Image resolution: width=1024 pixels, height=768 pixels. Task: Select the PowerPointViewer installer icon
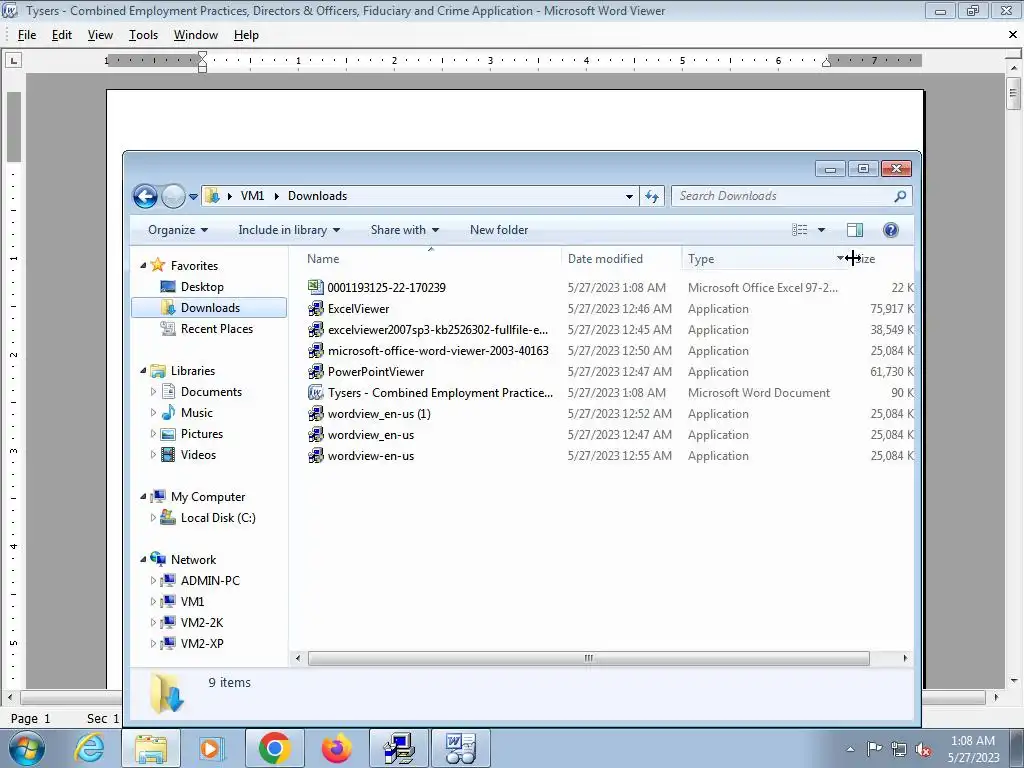(315, 372)
